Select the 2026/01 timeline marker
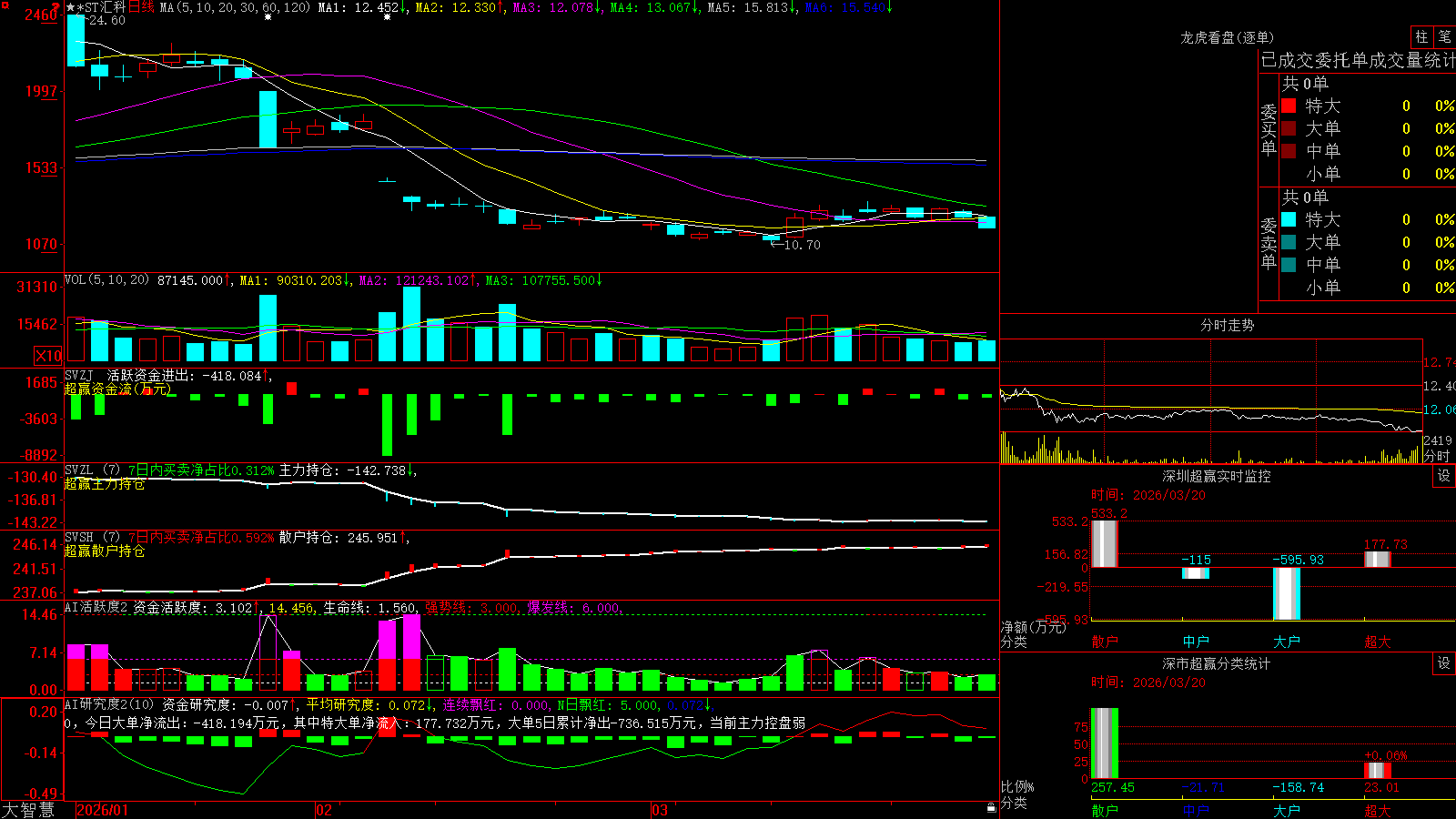 click(x=103, y=810)
